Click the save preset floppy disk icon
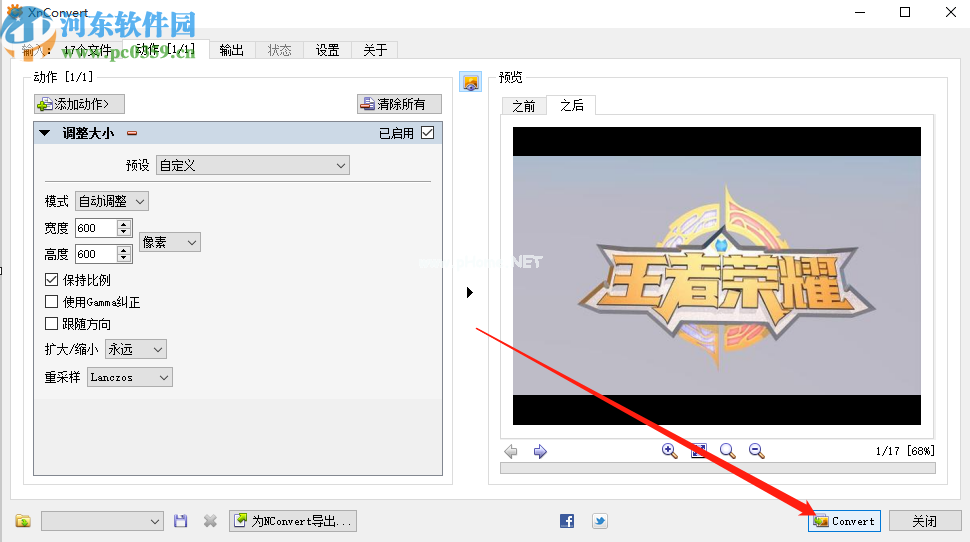 pyautogui.click(x=181, y=521)
